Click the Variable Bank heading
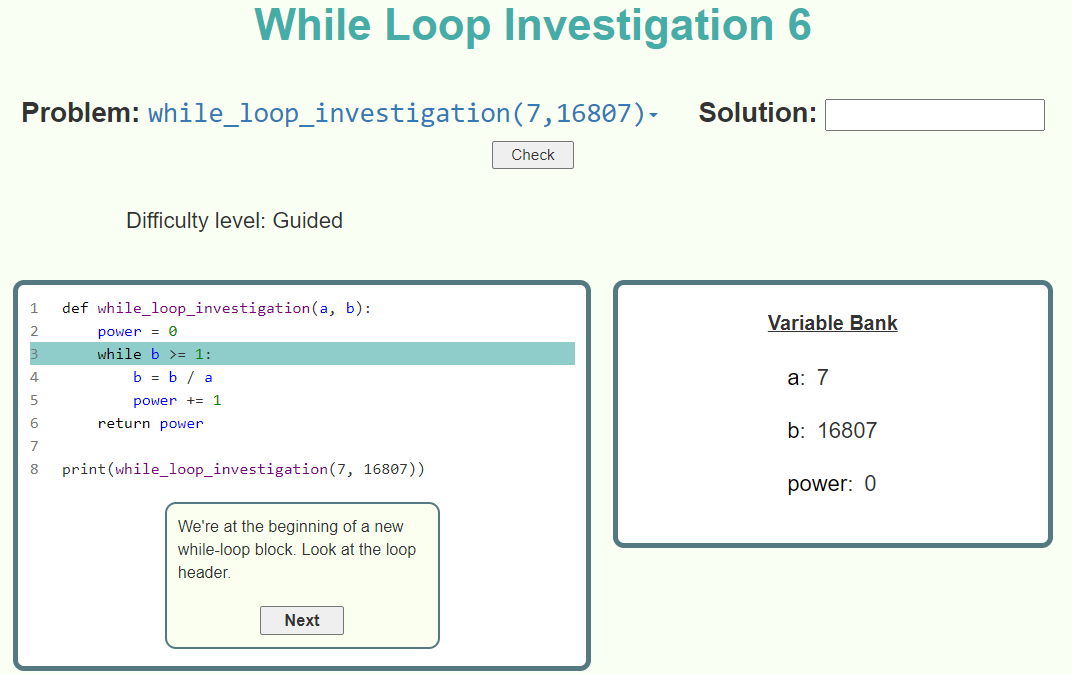This screenshot has width=1072, height=674. pos(832,323)
